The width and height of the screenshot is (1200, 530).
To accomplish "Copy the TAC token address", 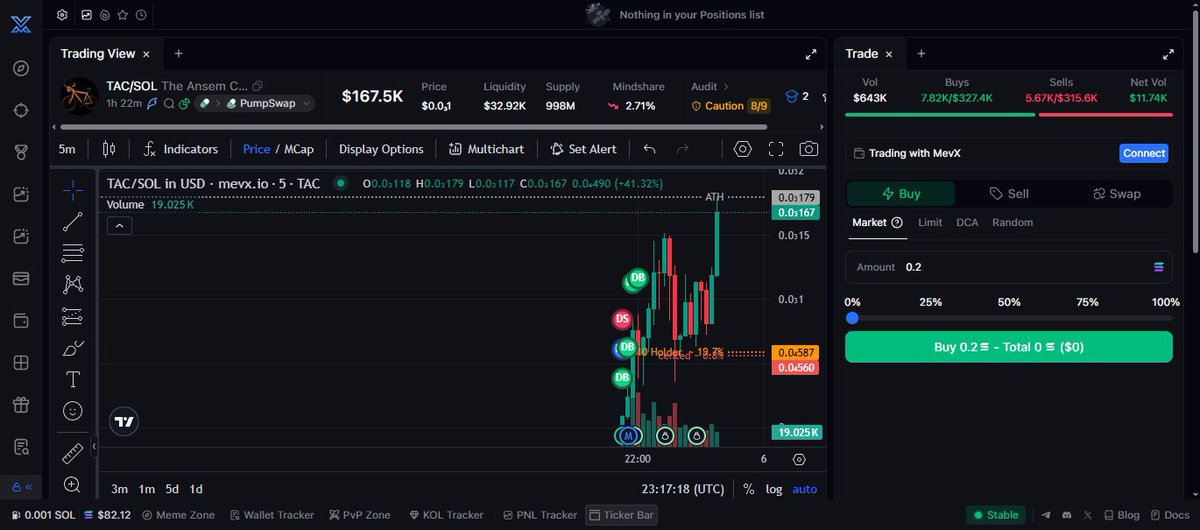I will point(257,86).
